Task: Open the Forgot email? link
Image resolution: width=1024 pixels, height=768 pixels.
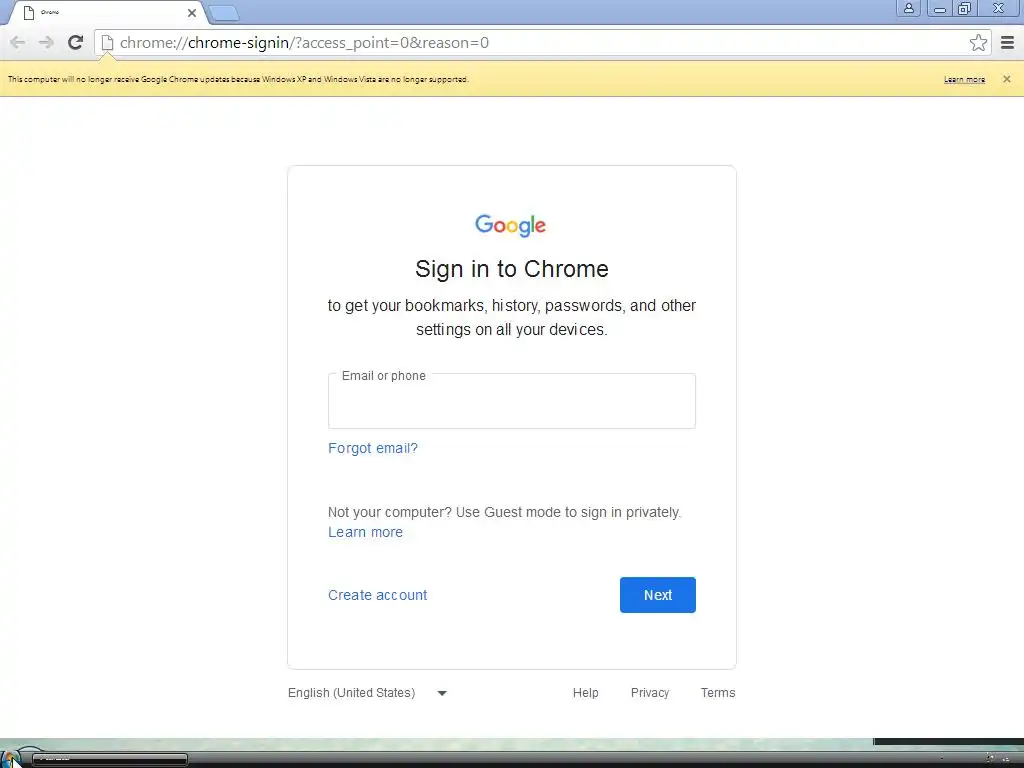Action: click(x=373, y=448)
